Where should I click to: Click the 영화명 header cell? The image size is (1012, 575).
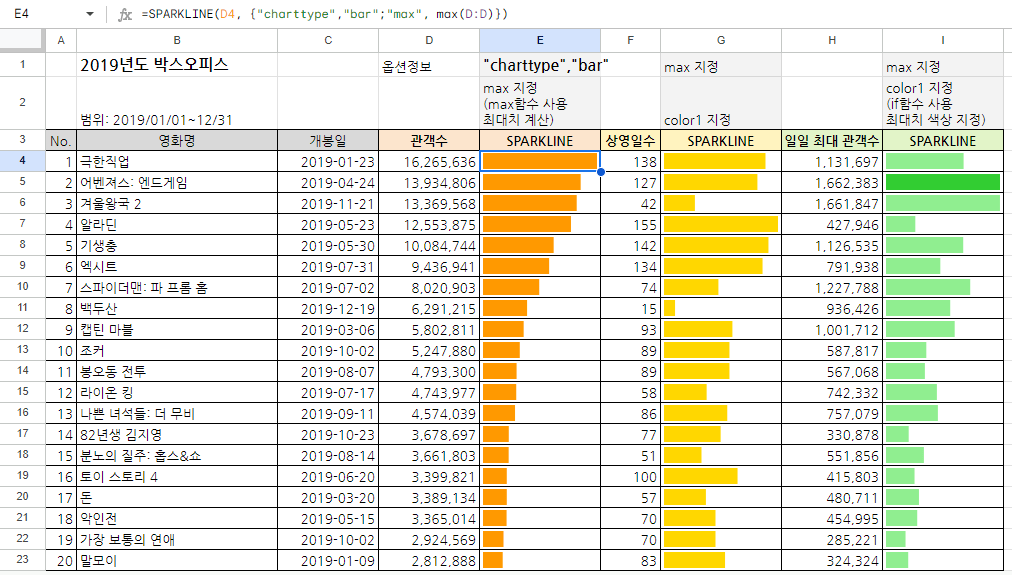[x=177, y=141]
